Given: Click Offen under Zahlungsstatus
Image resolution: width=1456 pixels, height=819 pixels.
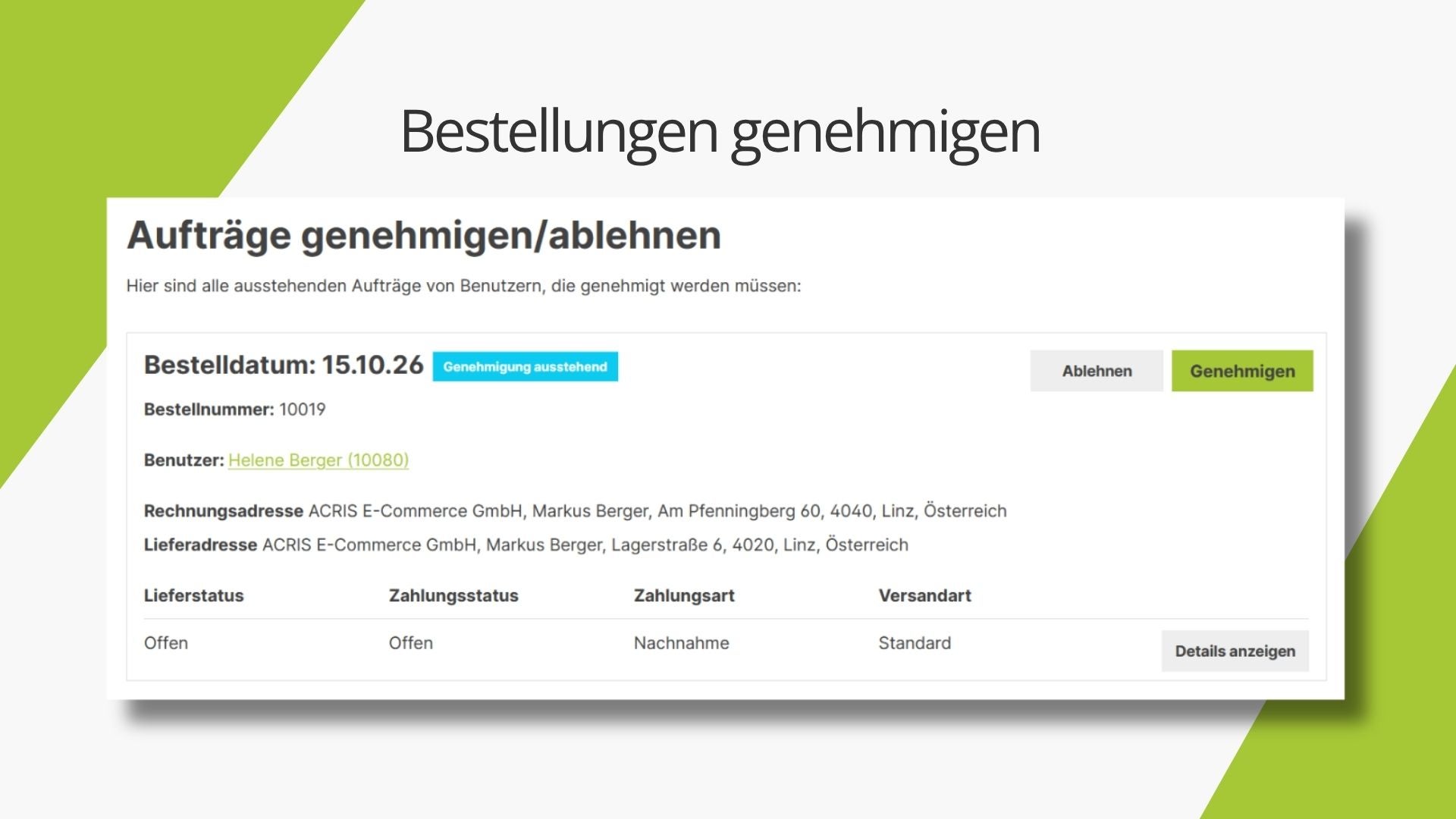Looking at the screenshot, I should (411, 643).
